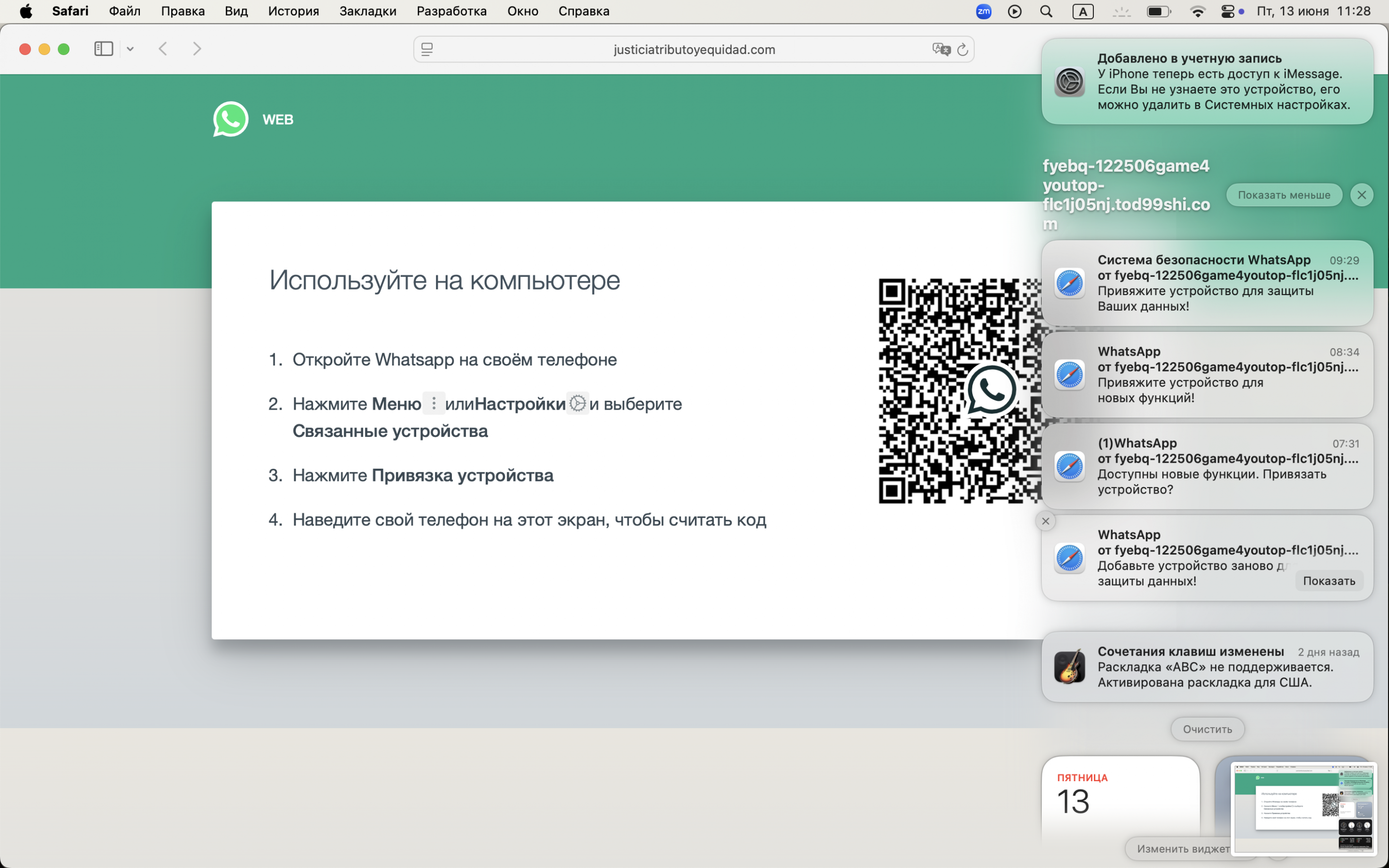The height and width of the screenshot is (868, 1389).
Task: Close the notification group with X button
Action: 1361,195
